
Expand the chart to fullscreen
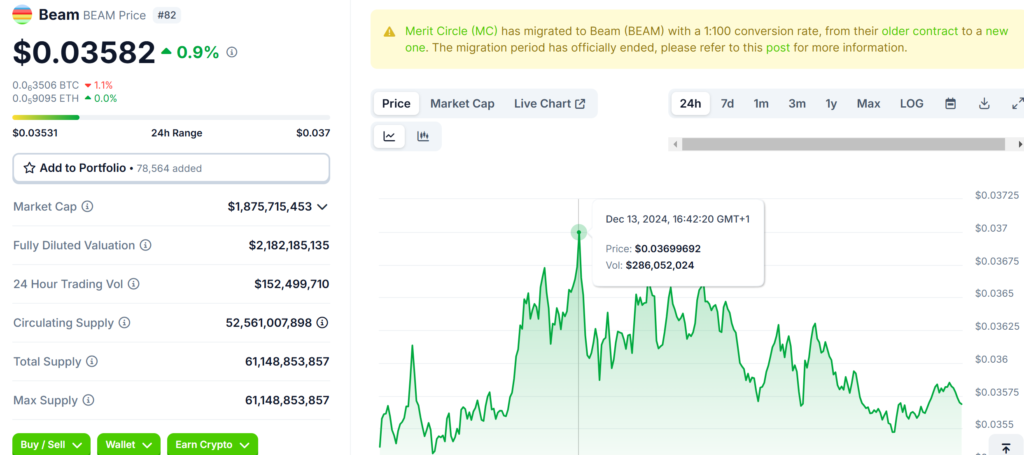pos(1017,104)
